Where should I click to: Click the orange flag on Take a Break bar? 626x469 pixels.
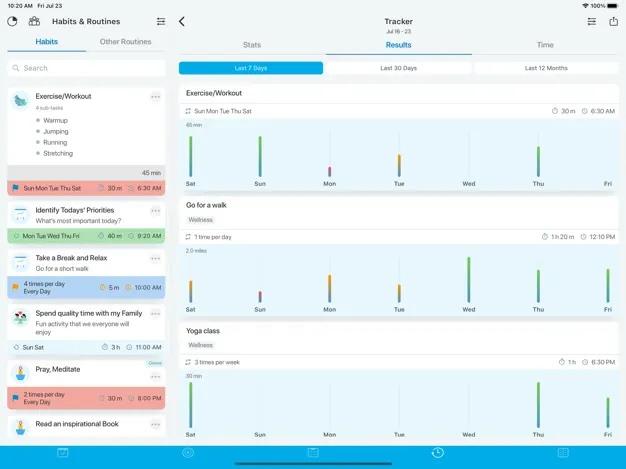pyautogui.click(x=16, y=287)
